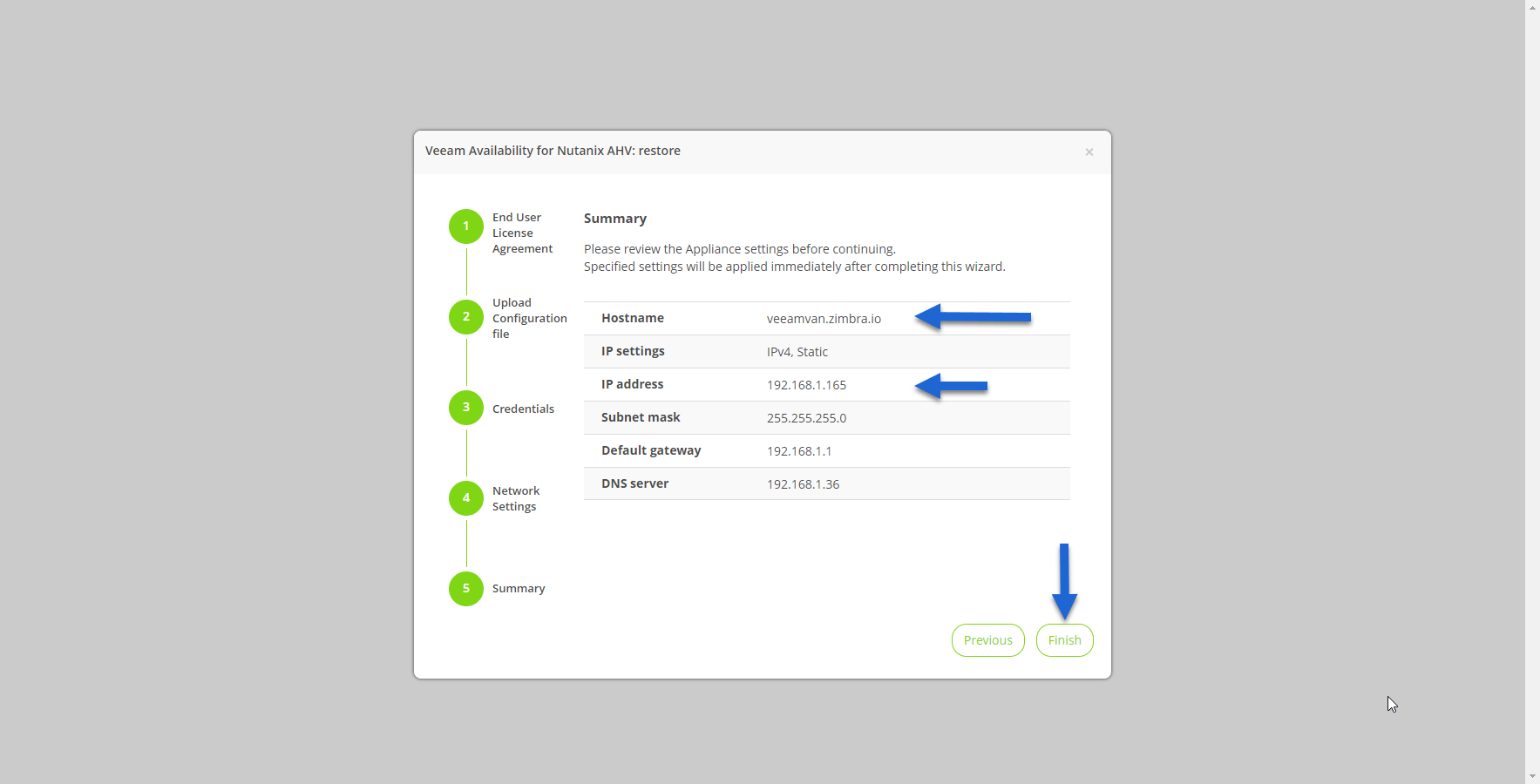Click the page scrollbar up arrow

point(1532,7)
